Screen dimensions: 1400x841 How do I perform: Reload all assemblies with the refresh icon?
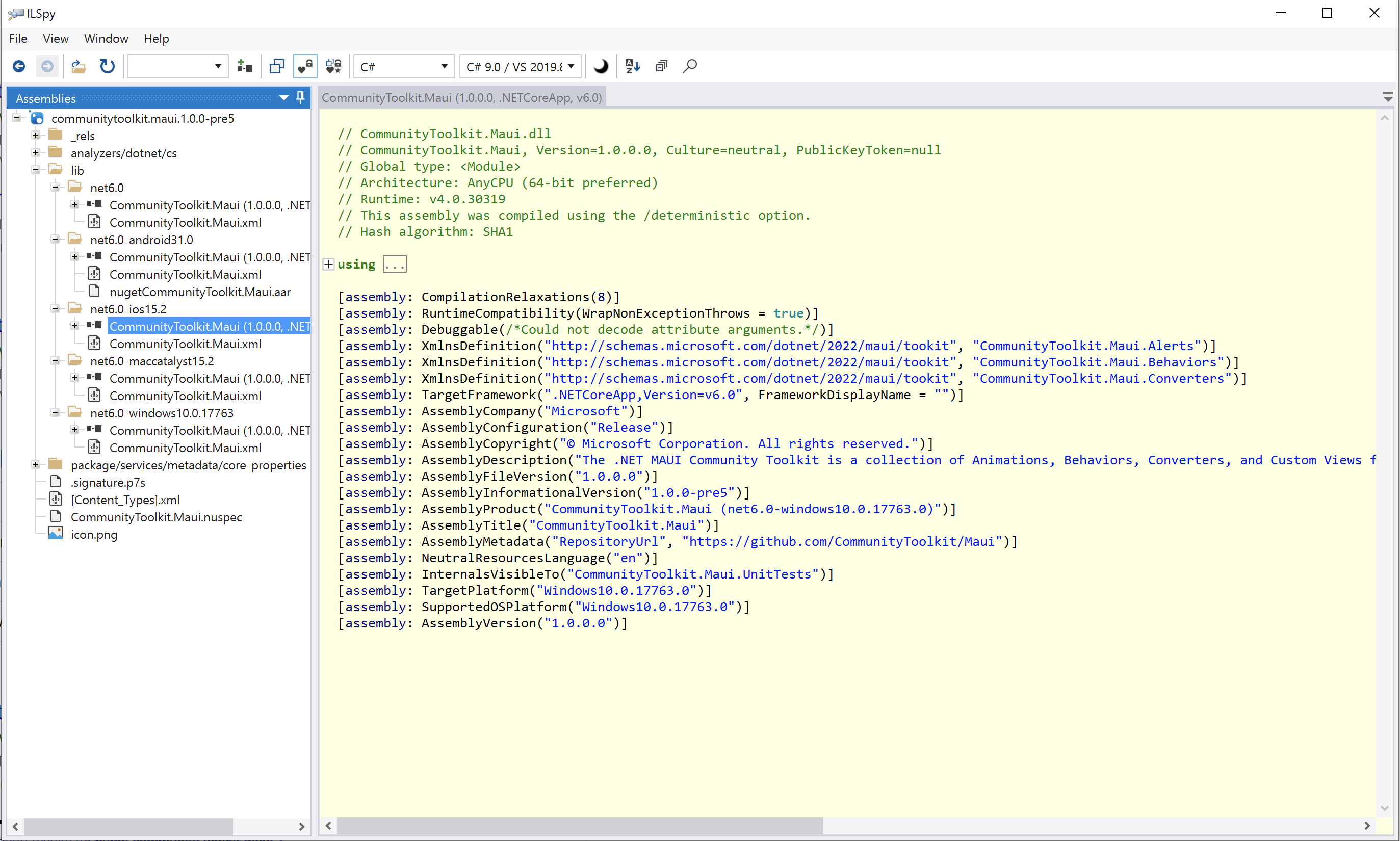(107, 66)
